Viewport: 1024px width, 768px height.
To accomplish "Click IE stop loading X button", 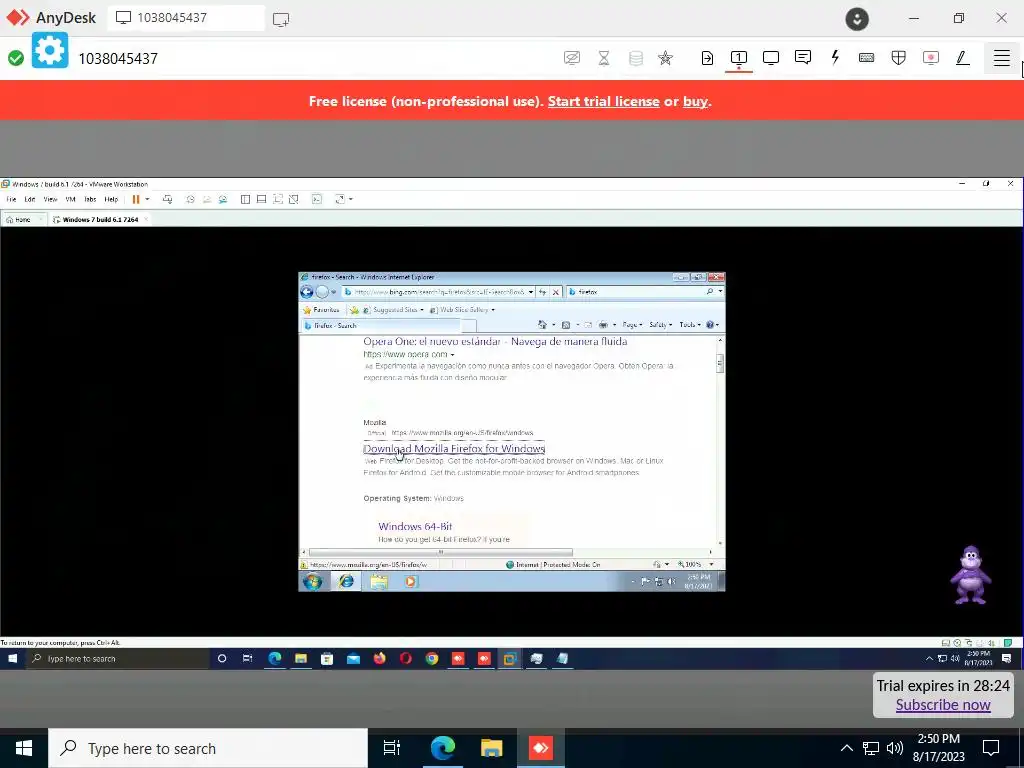I will click(556, 292).
